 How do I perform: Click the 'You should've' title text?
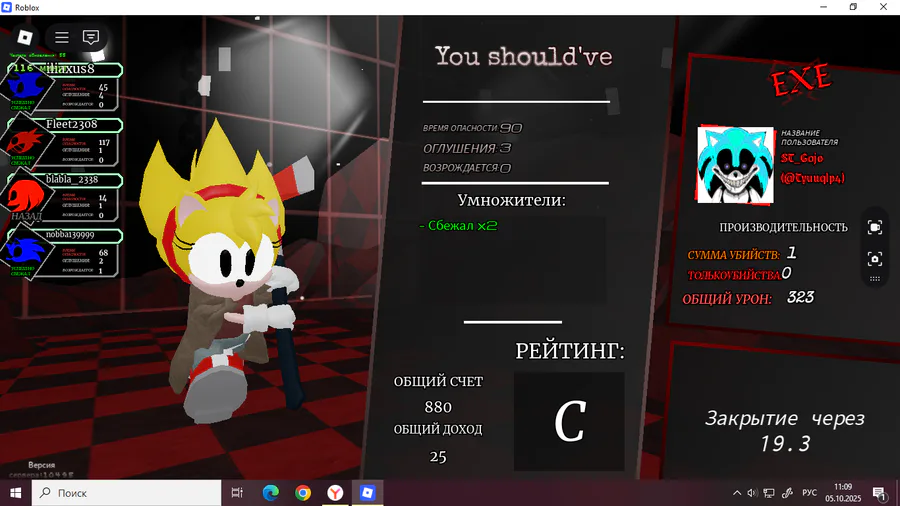(523, 57)
